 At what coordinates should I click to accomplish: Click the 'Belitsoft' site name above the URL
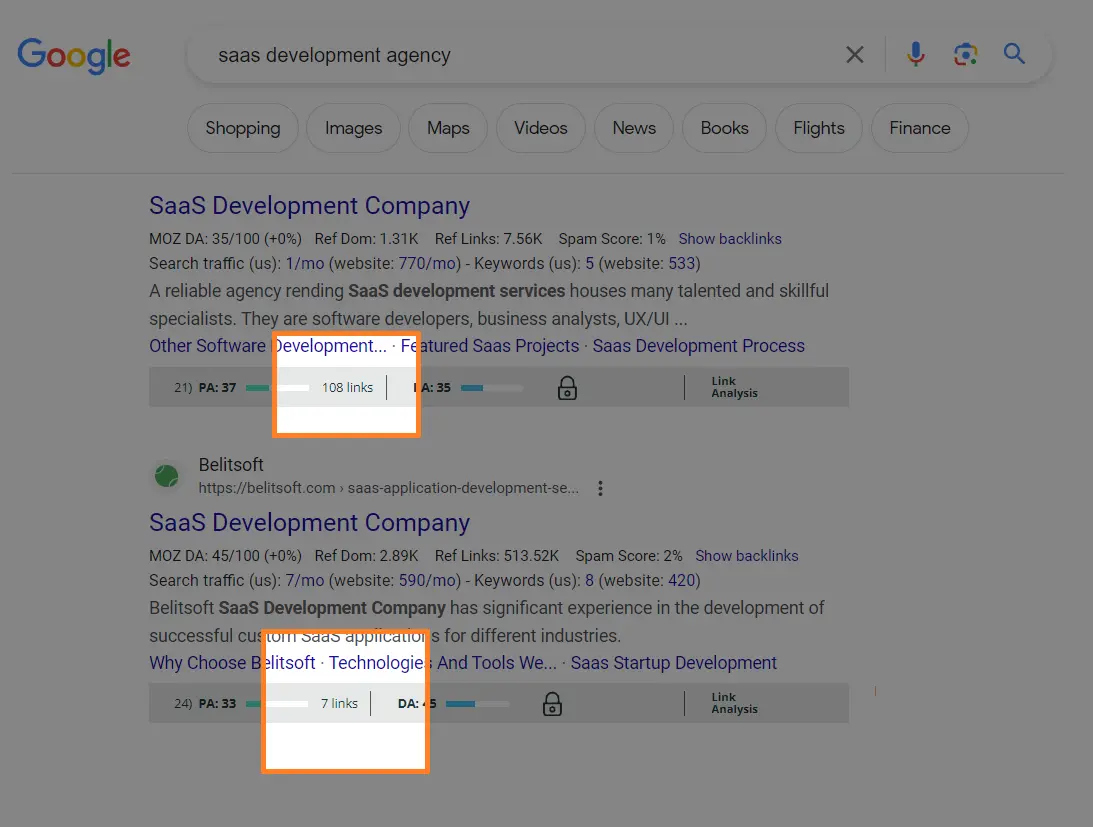[x=231, y=464]
